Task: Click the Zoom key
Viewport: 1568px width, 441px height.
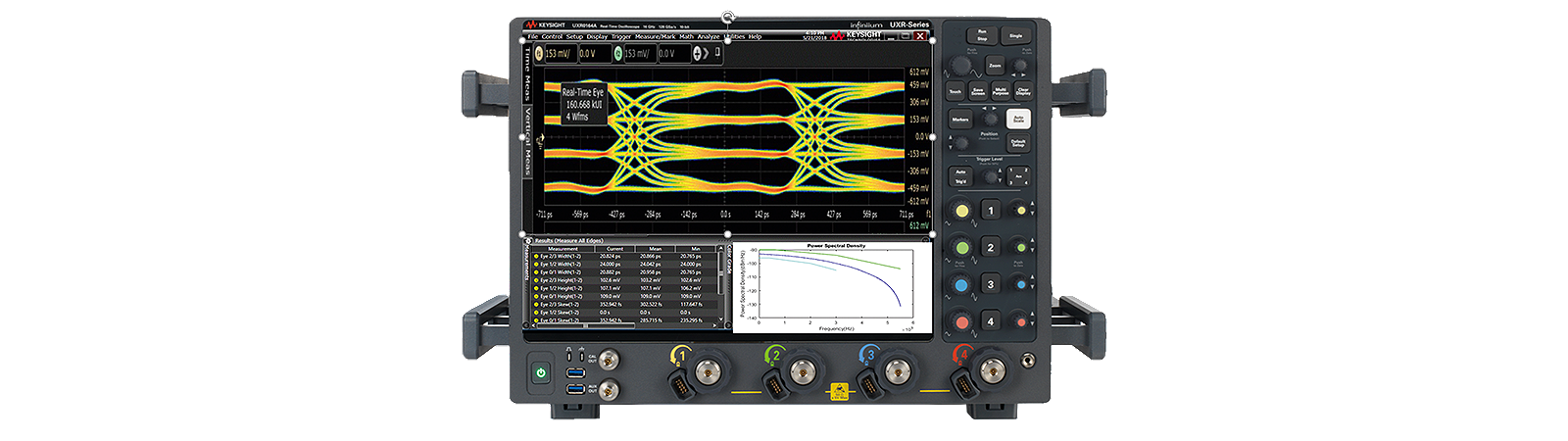Action: [x=995, y=67]
